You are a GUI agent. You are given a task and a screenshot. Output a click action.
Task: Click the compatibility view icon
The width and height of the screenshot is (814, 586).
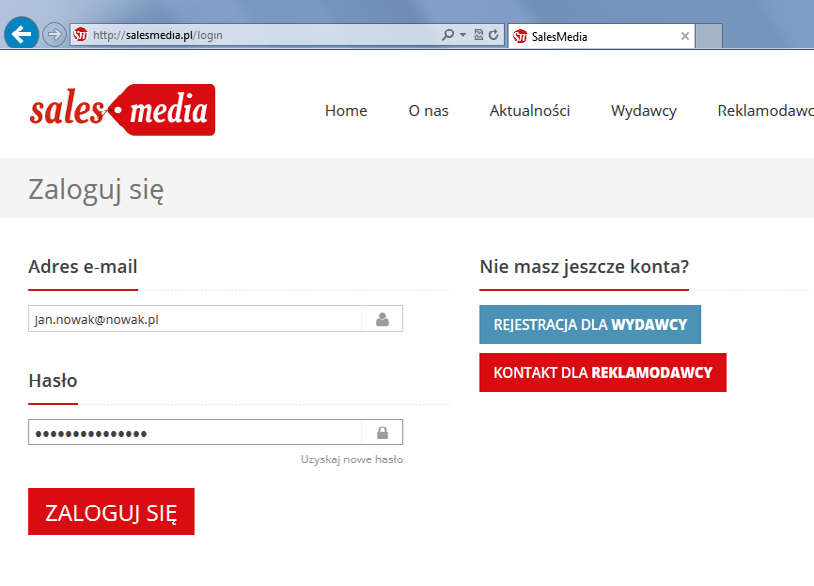(479, 35)
